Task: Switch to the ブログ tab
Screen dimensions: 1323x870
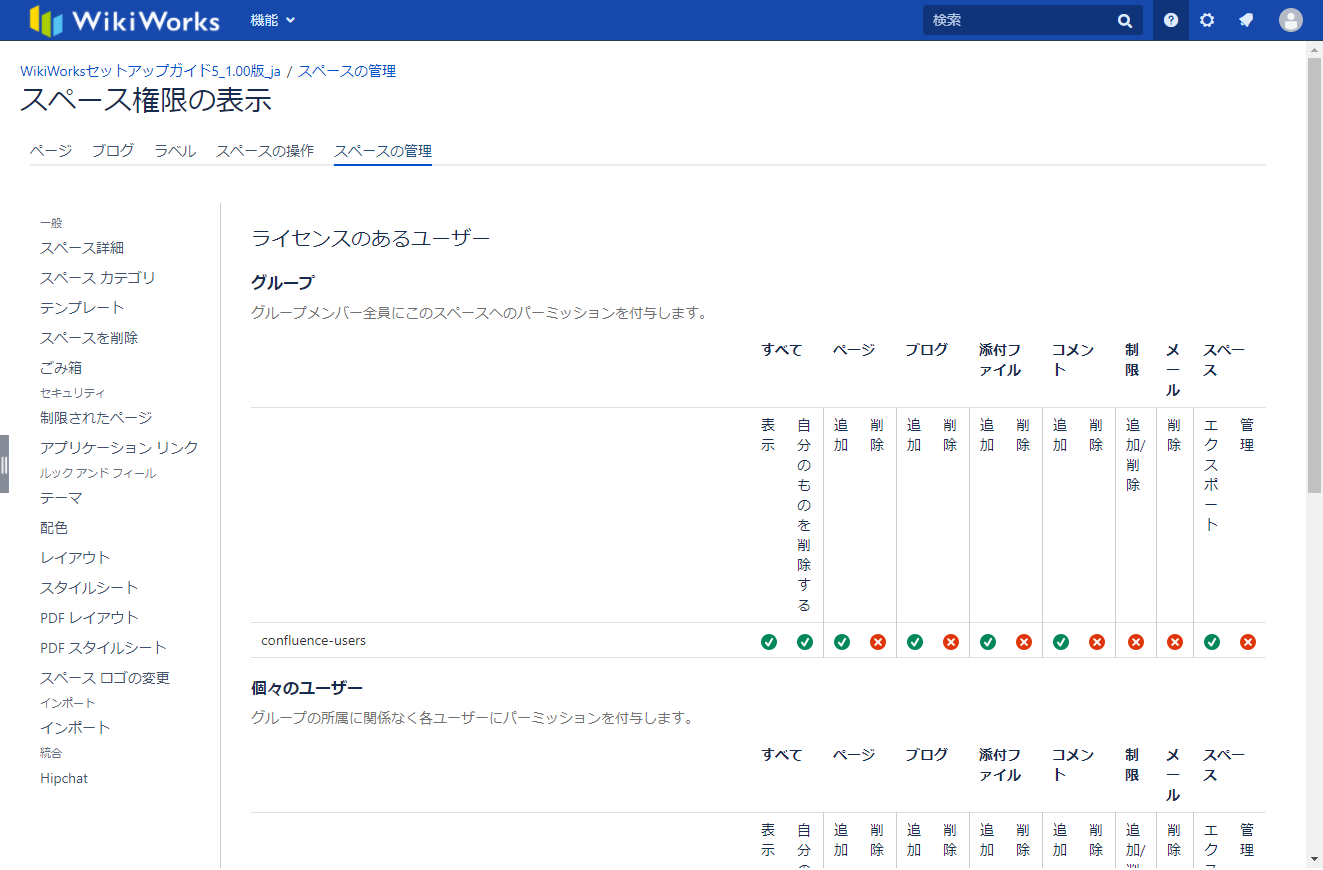Action: (x=113, y=151)
